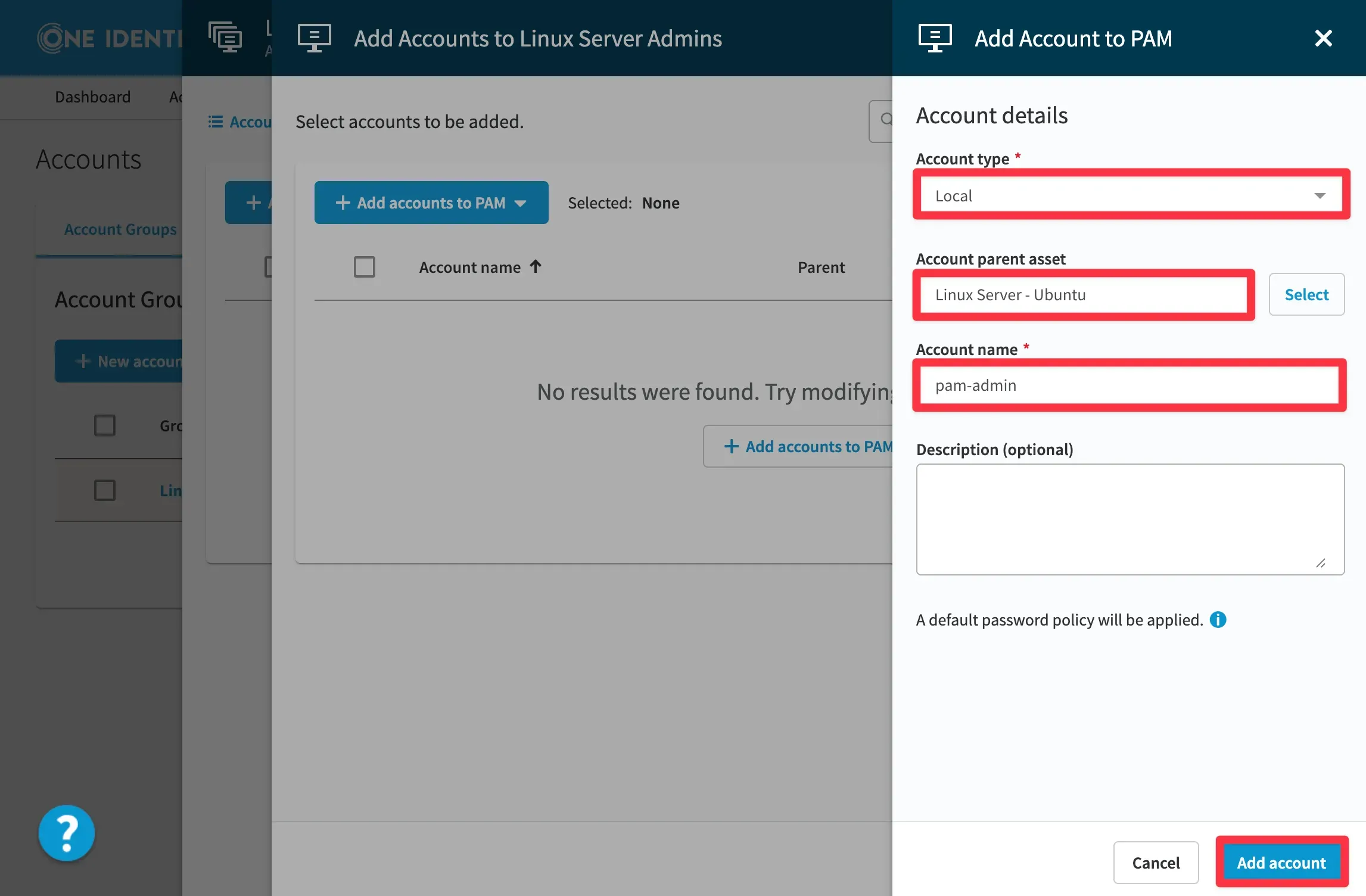
Task: Click the list icon beside Accounts breadcrumb
Action: coord(215,122)
